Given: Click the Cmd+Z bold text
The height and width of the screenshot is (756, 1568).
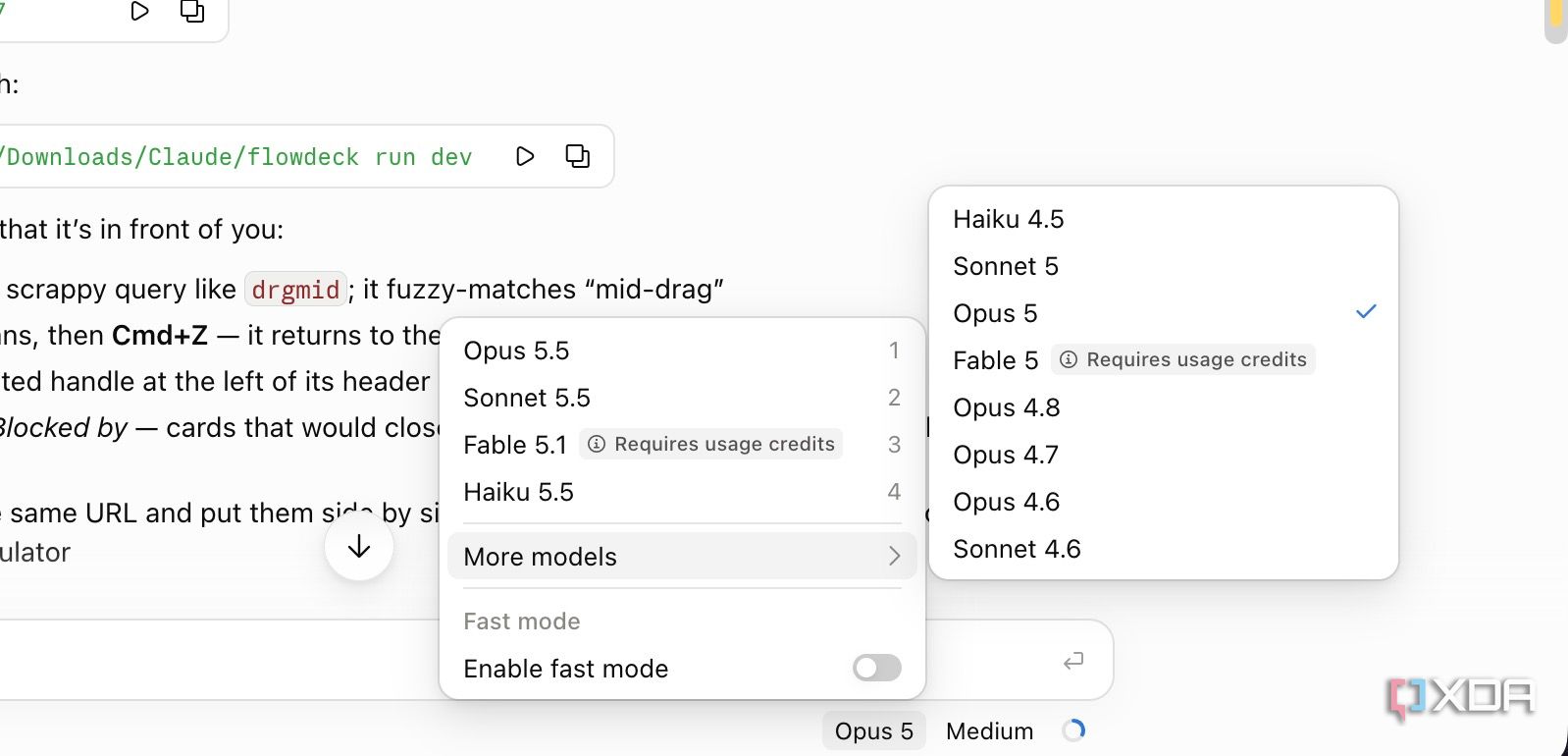Looking at the screenshot, I should (160, 336).
